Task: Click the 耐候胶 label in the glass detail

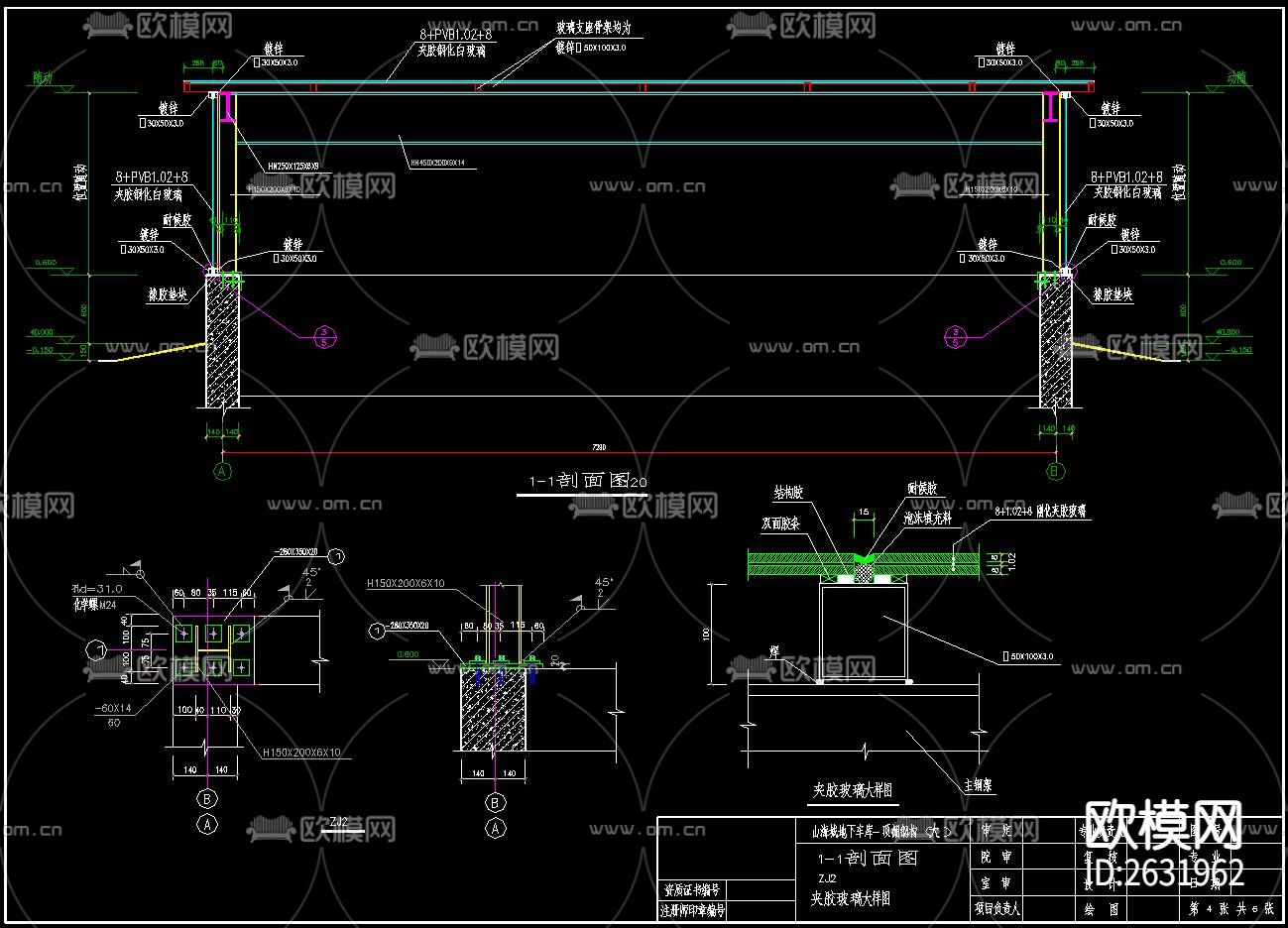Action: click(x=922, y=489)
